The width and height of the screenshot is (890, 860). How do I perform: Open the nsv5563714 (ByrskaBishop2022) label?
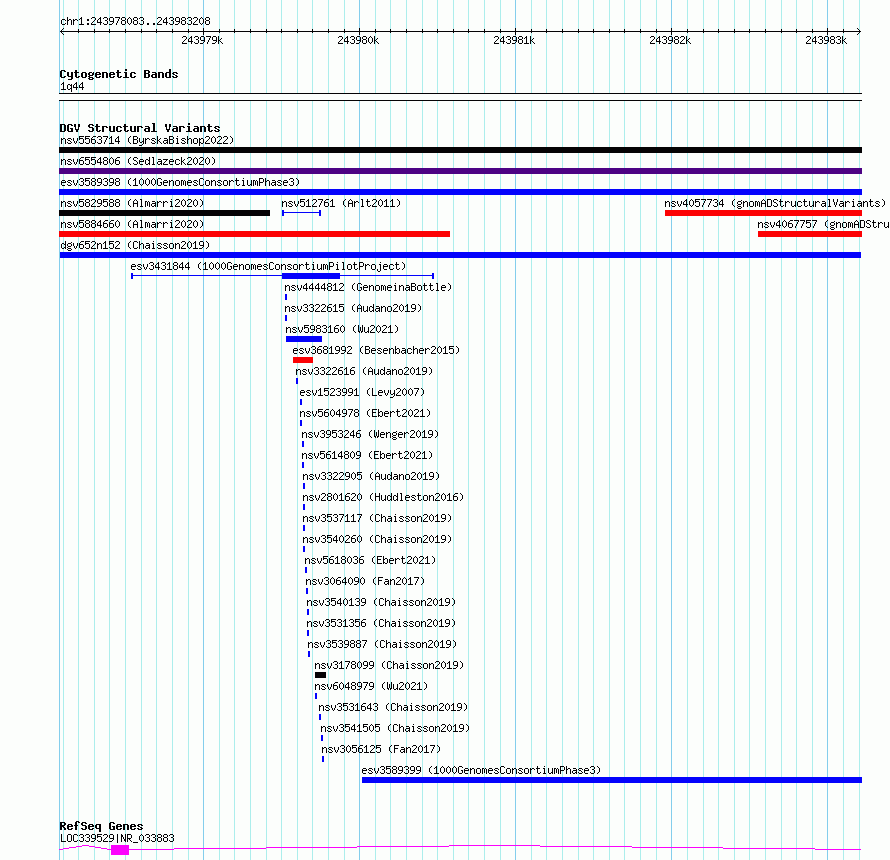pyautogui.click(x=147, y=140)
